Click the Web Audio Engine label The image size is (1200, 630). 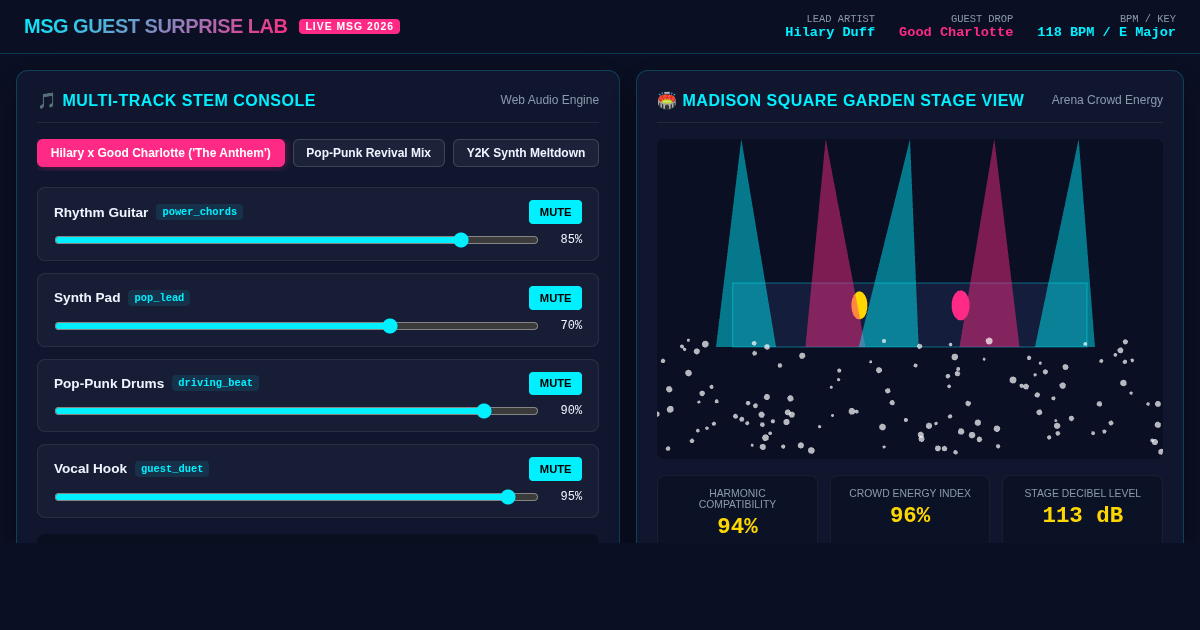[550, 100]
